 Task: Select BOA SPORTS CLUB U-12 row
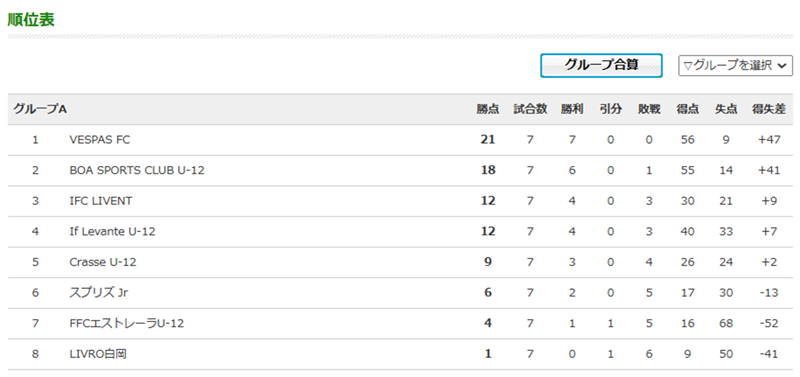coord(400,170)
